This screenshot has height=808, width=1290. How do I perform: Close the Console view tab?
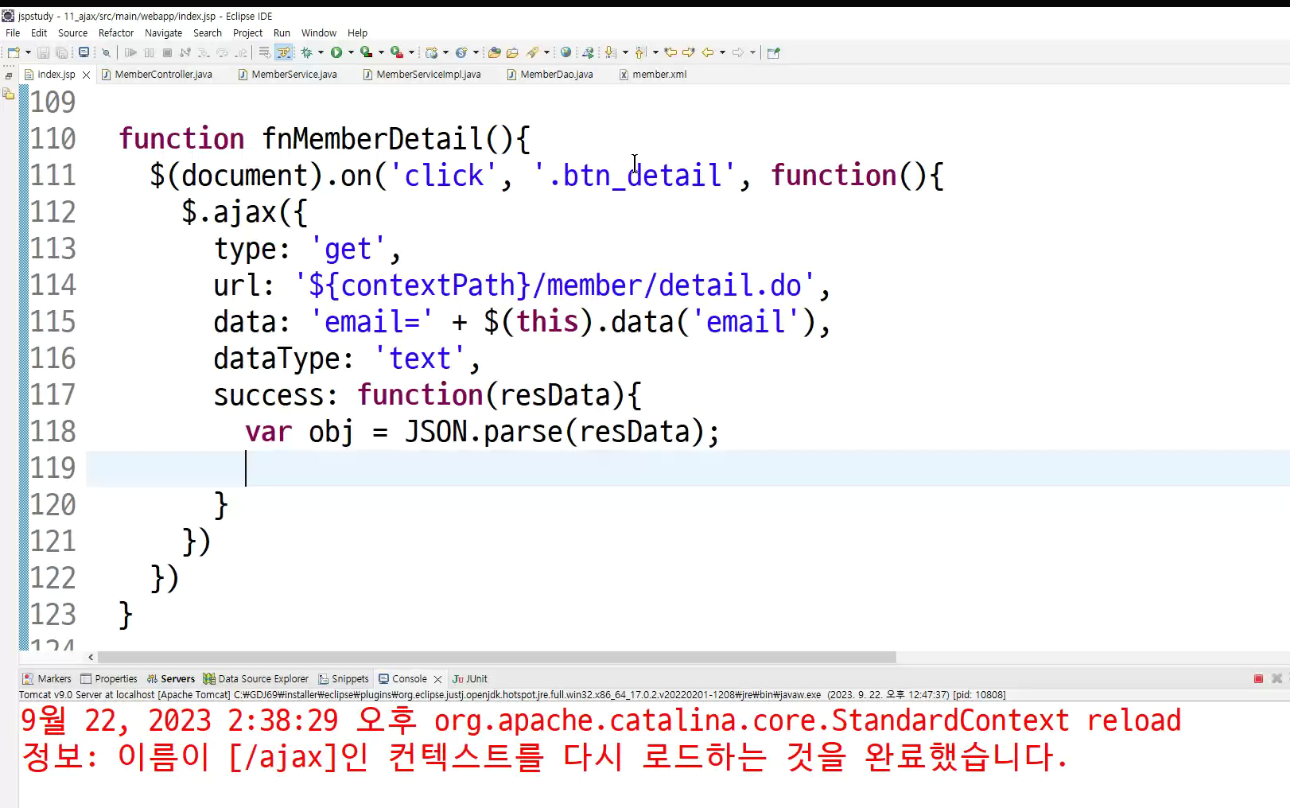[x=438, y=679]
